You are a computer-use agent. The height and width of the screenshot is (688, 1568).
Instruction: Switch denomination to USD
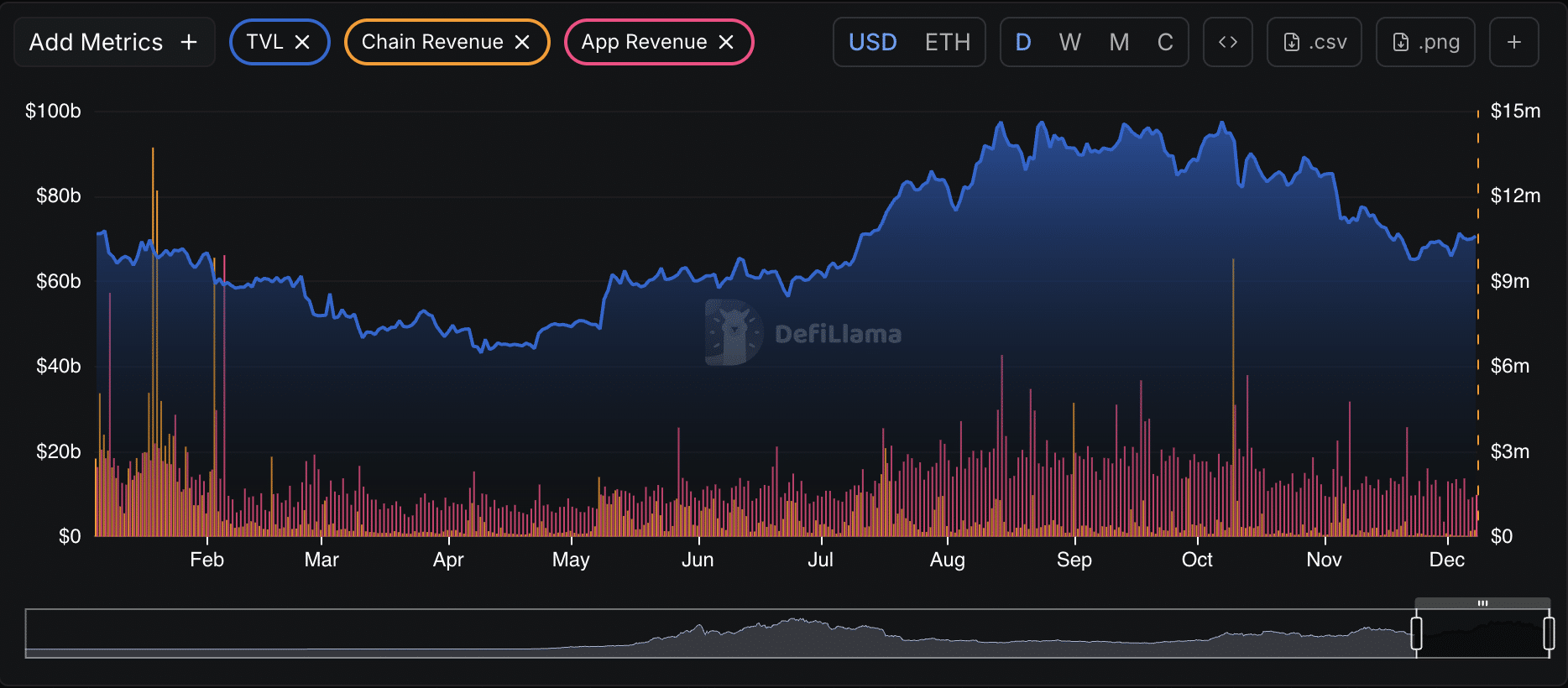(872, 42)
